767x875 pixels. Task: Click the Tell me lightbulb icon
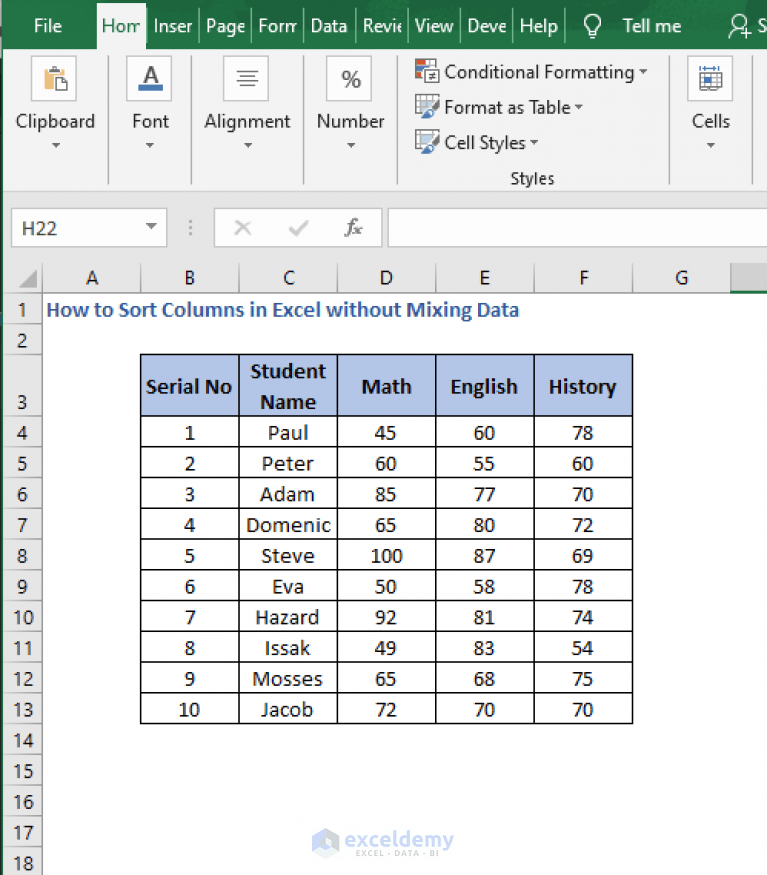592,25
